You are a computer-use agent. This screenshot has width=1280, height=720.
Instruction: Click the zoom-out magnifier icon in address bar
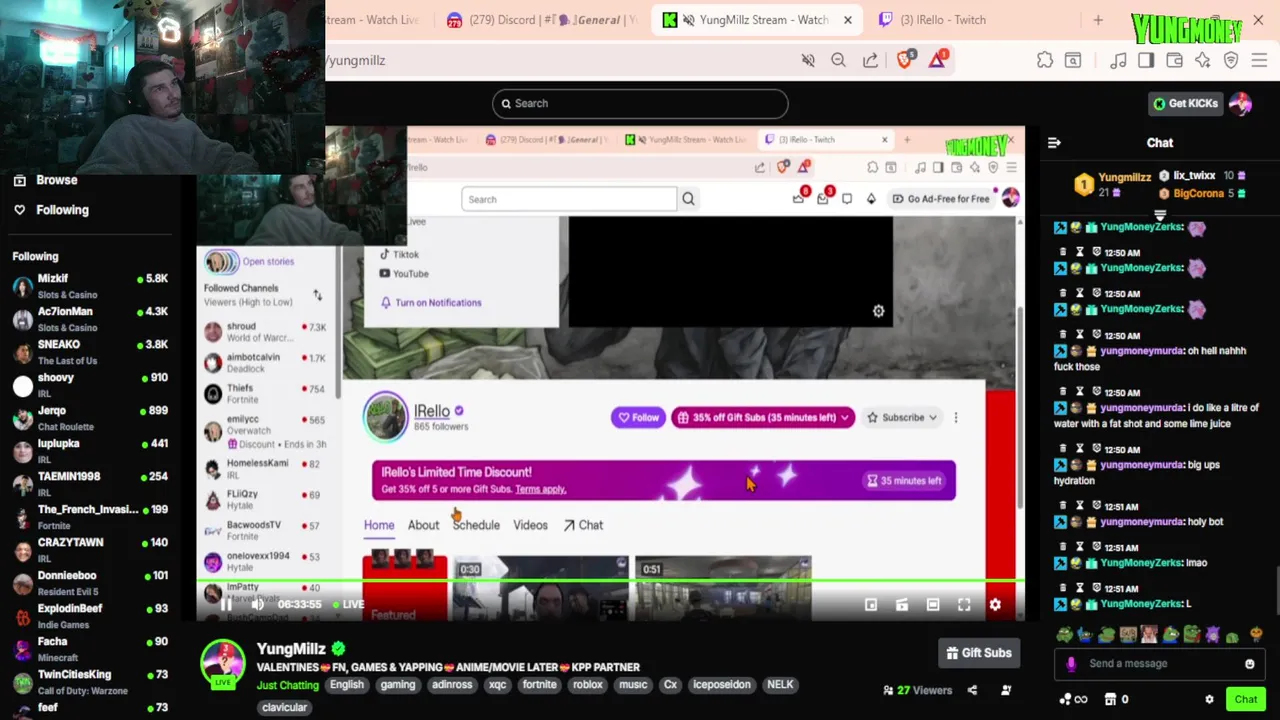click(x=839, y=60)
